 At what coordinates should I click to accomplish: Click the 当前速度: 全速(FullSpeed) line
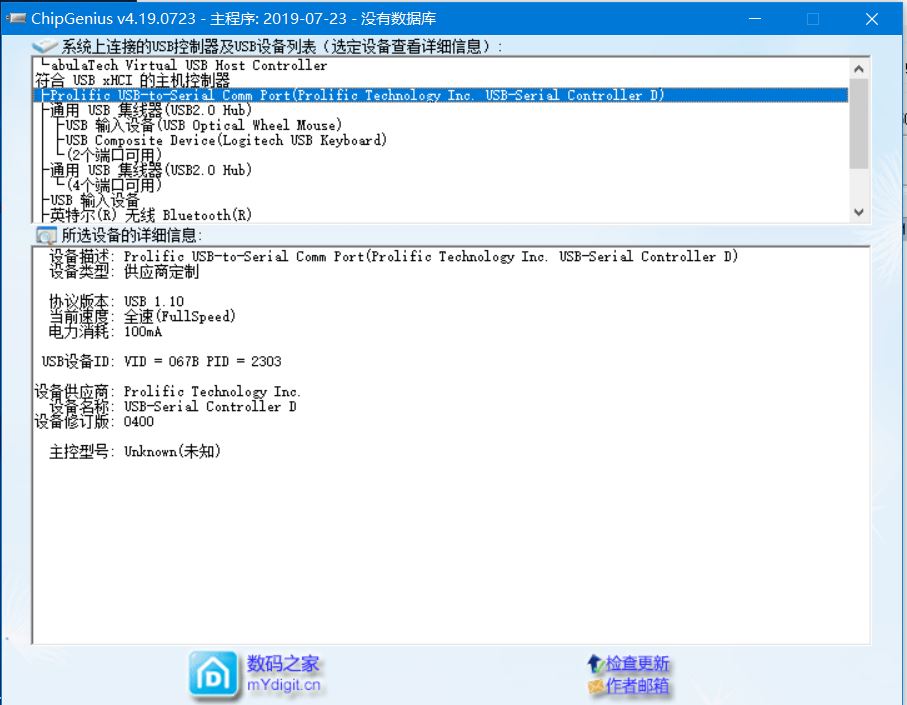click(x=142, y=317)
